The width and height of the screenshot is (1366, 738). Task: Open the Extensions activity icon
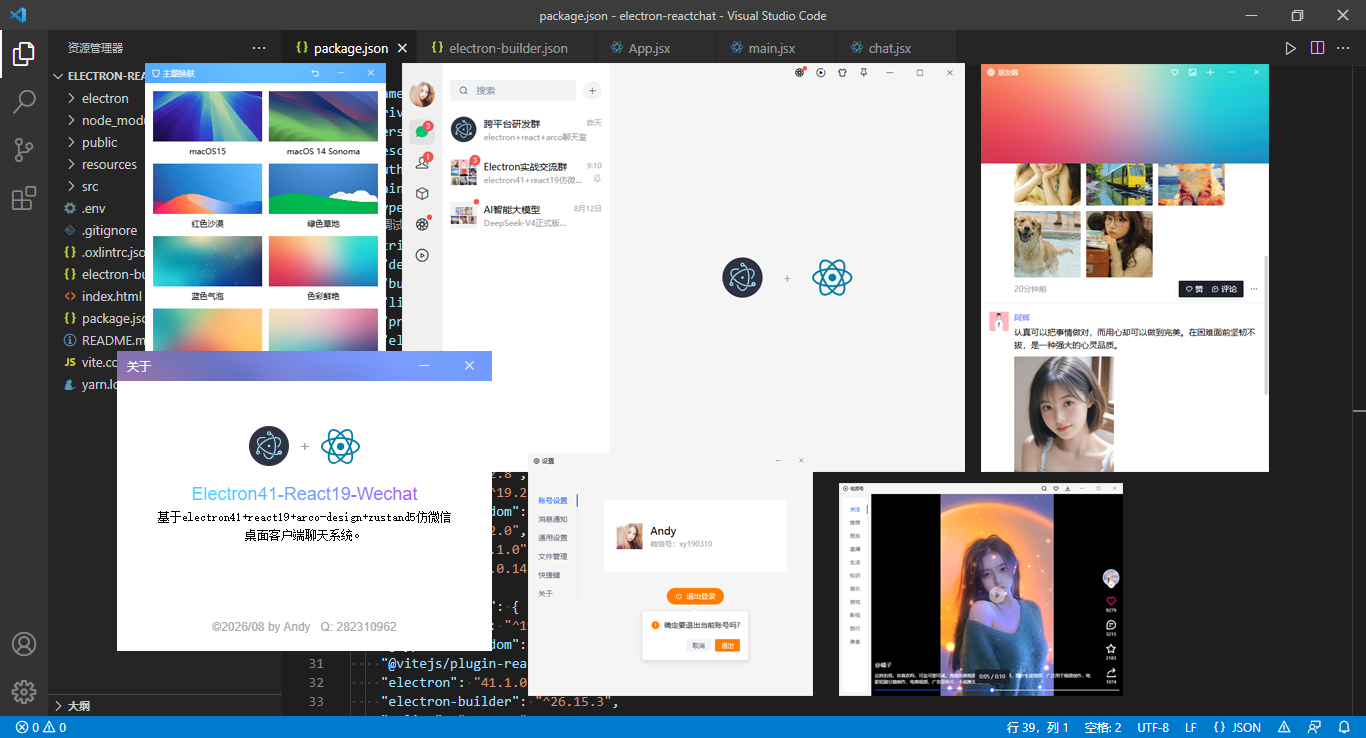point(24,198)
